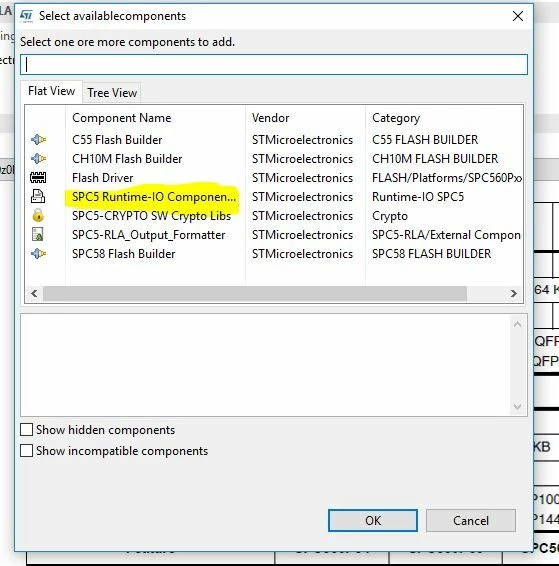Click the horizontal scrollbar right arrow
Viewport: 559px width, 566px height.
click(514, 293)
